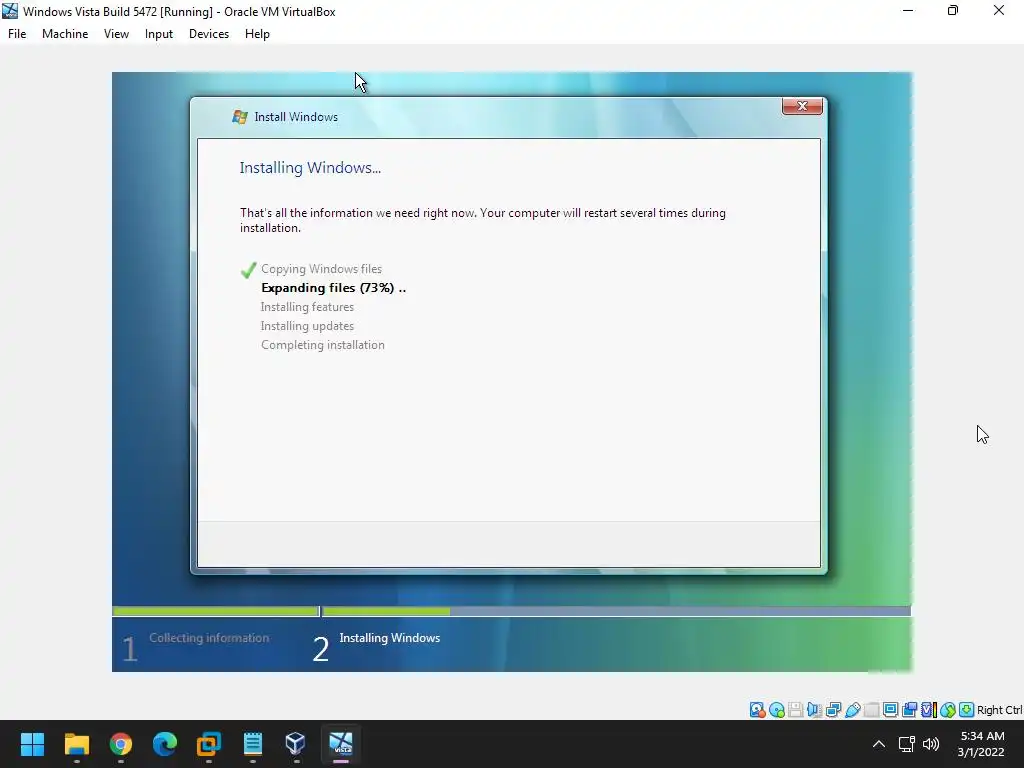Open the File menu
Viewport: 1024px width, 768px height.
tap(17, 34)
